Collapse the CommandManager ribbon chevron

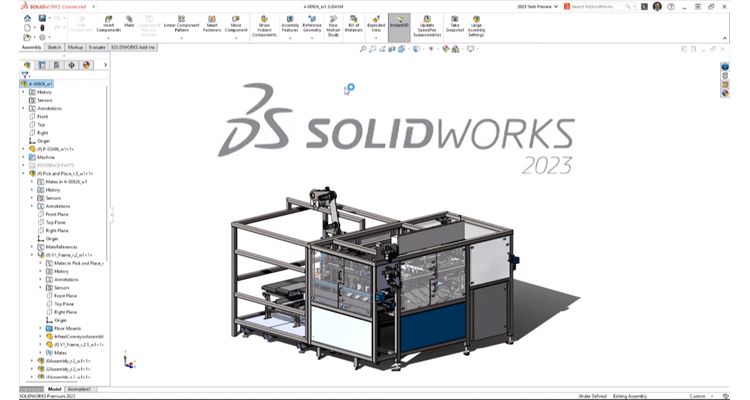click(725, 38)
